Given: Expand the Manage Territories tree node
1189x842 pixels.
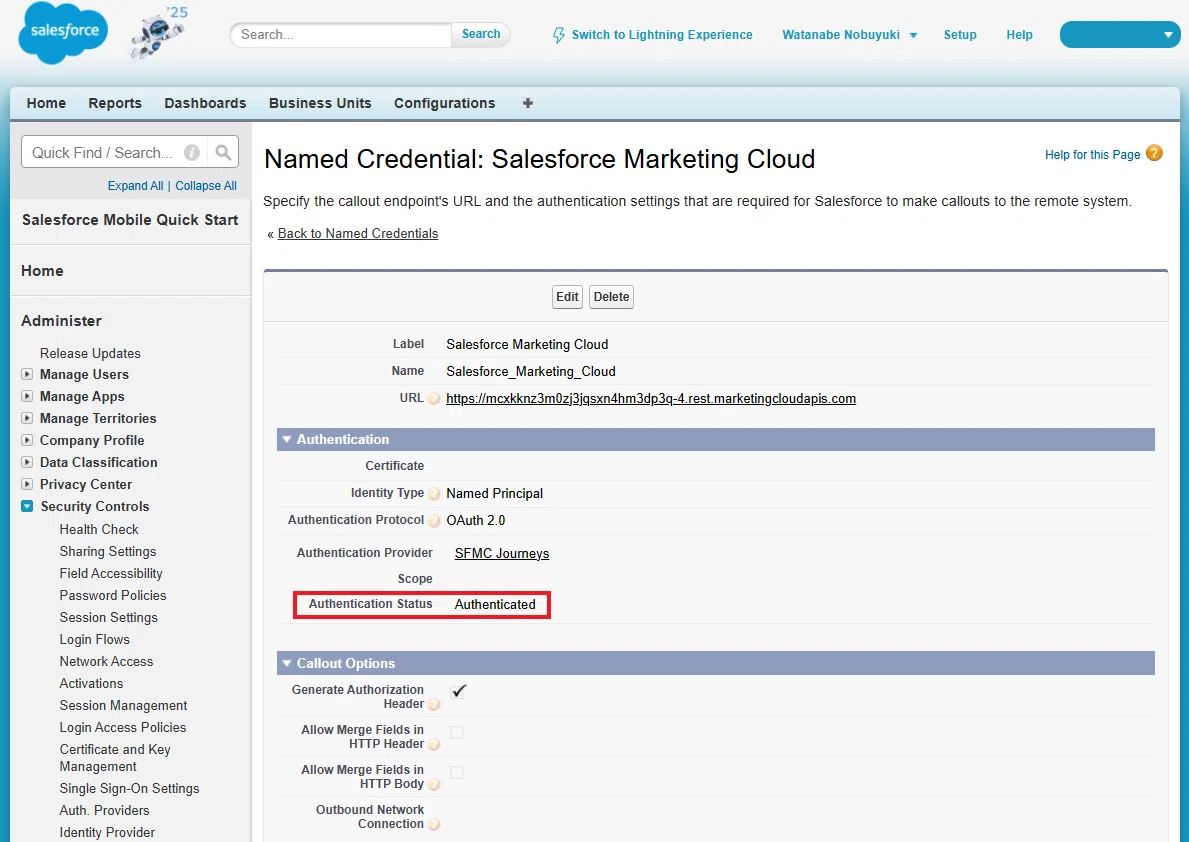Looking at the screenshot, I should (x=27, y=418).
